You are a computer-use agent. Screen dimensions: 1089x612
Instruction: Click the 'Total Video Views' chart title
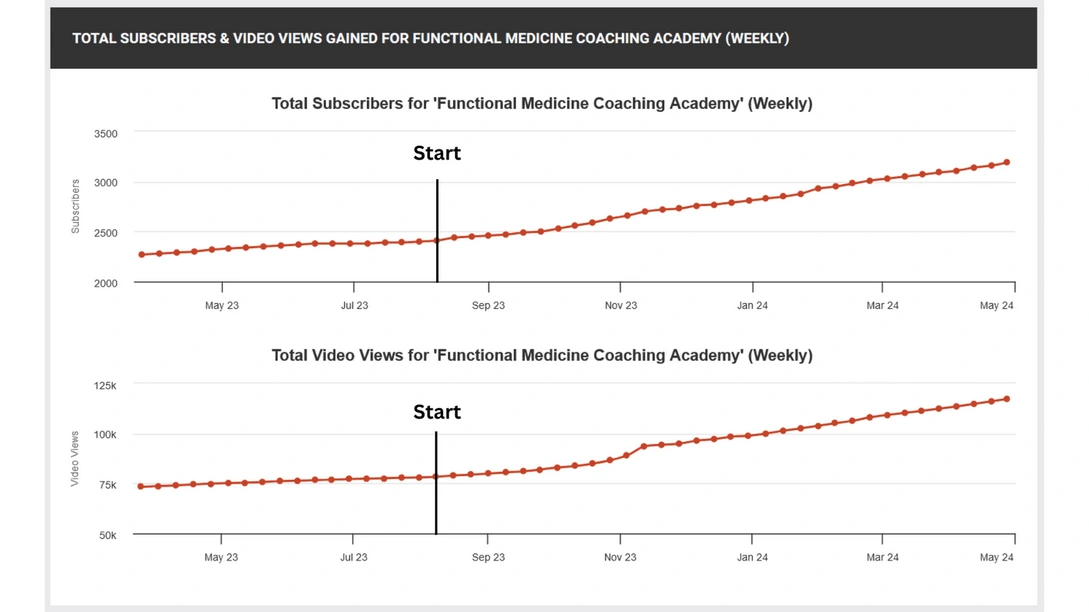point(542,355)
